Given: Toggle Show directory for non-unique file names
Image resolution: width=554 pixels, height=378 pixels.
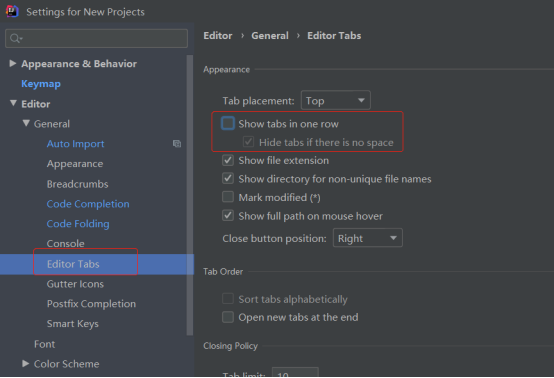Looking at the screenshot, I should click(x=228, y=178).
